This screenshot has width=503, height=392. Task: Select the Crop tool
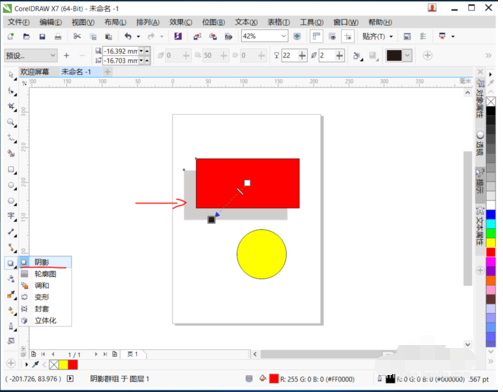12,106
